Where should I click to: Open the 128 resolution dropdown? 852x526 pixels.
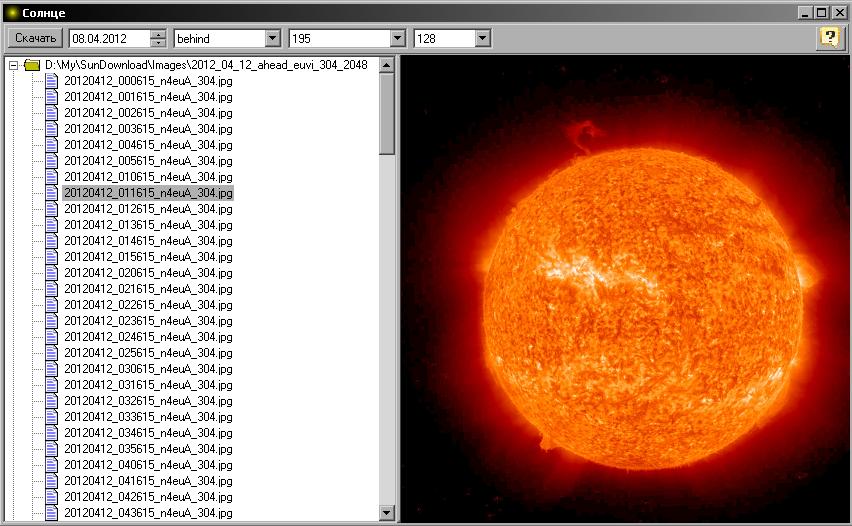483,38
